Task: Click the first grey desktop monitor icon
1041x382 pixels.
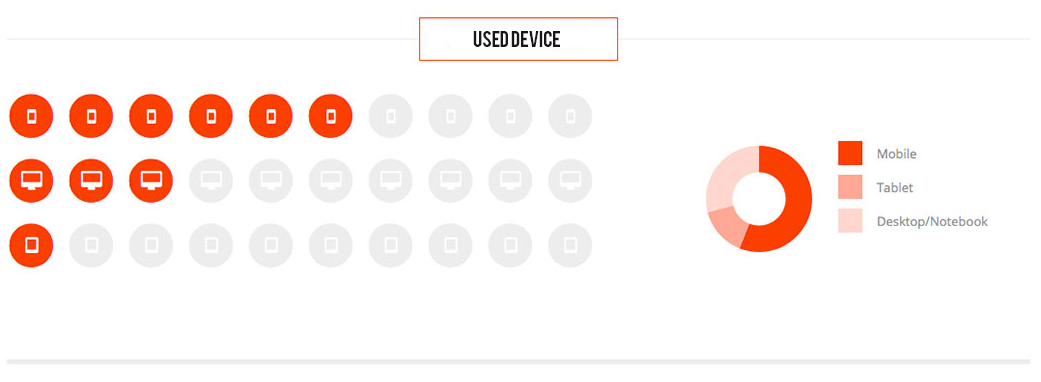Action: 210,181
